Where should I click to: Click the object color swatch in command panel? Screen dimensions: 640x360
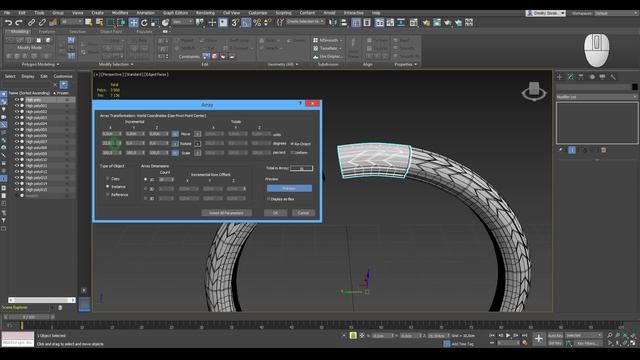634,87
